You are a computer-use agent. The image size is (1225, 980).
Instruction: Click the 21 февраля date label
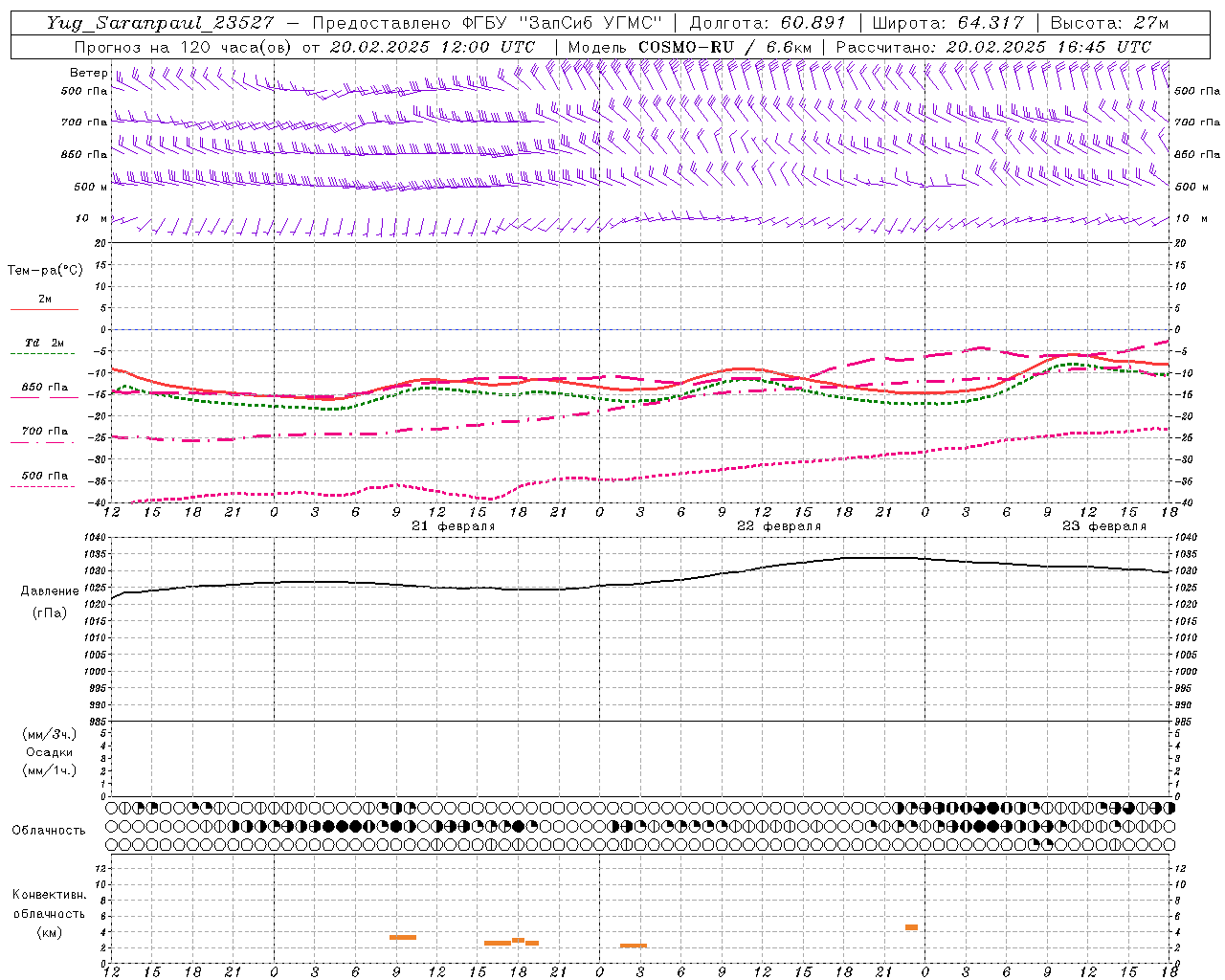453,526
